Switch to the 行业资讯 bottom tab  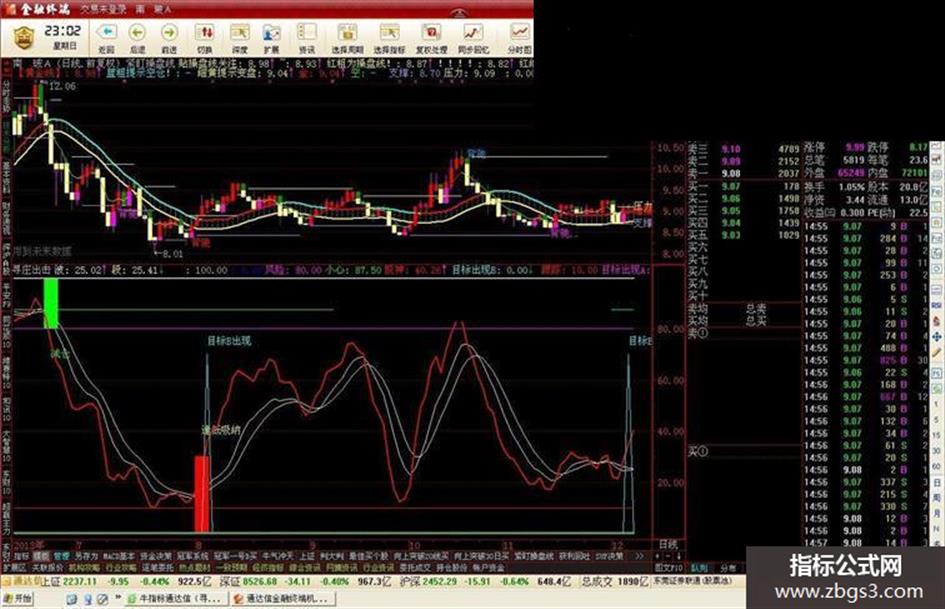point(377,567)
